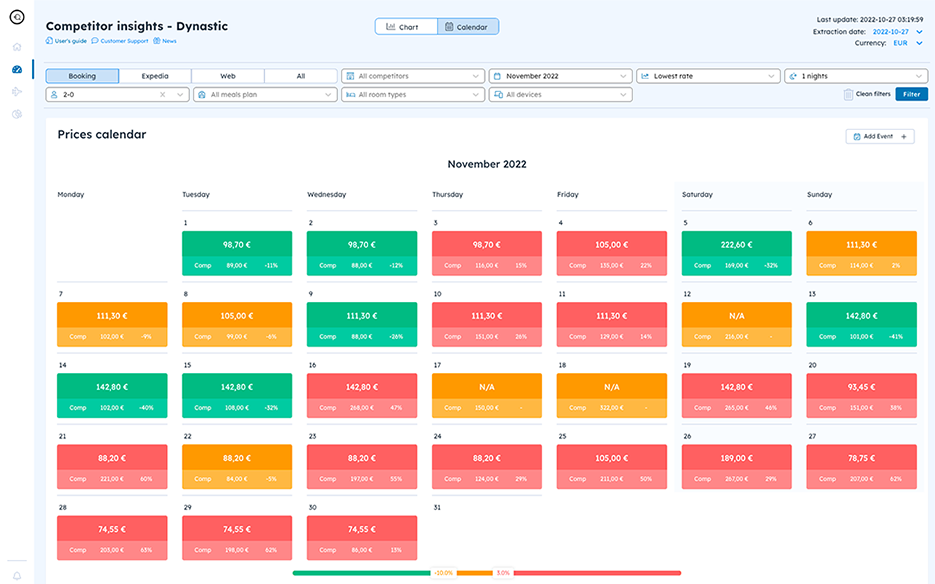Expand the Lowest rate dropdown
The image size is (935, 584).
point(708,76)
